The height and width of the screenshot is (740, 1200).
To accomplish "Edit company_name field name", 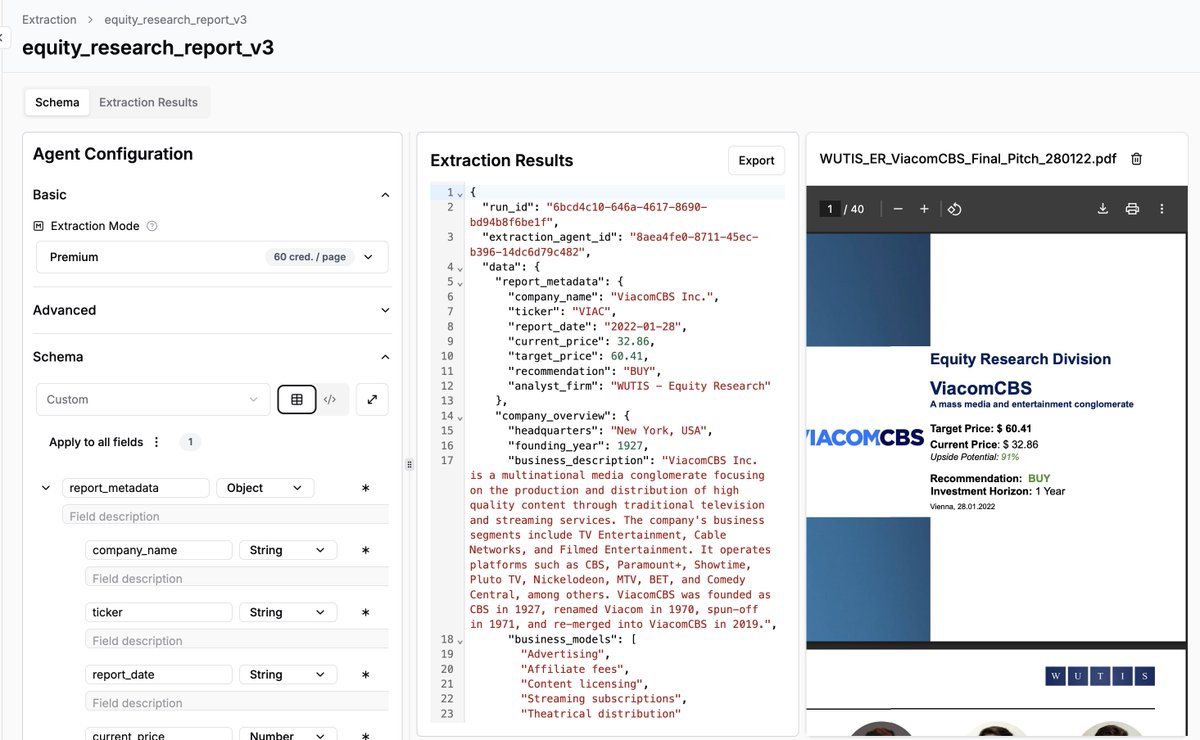I will pos(158,550).
